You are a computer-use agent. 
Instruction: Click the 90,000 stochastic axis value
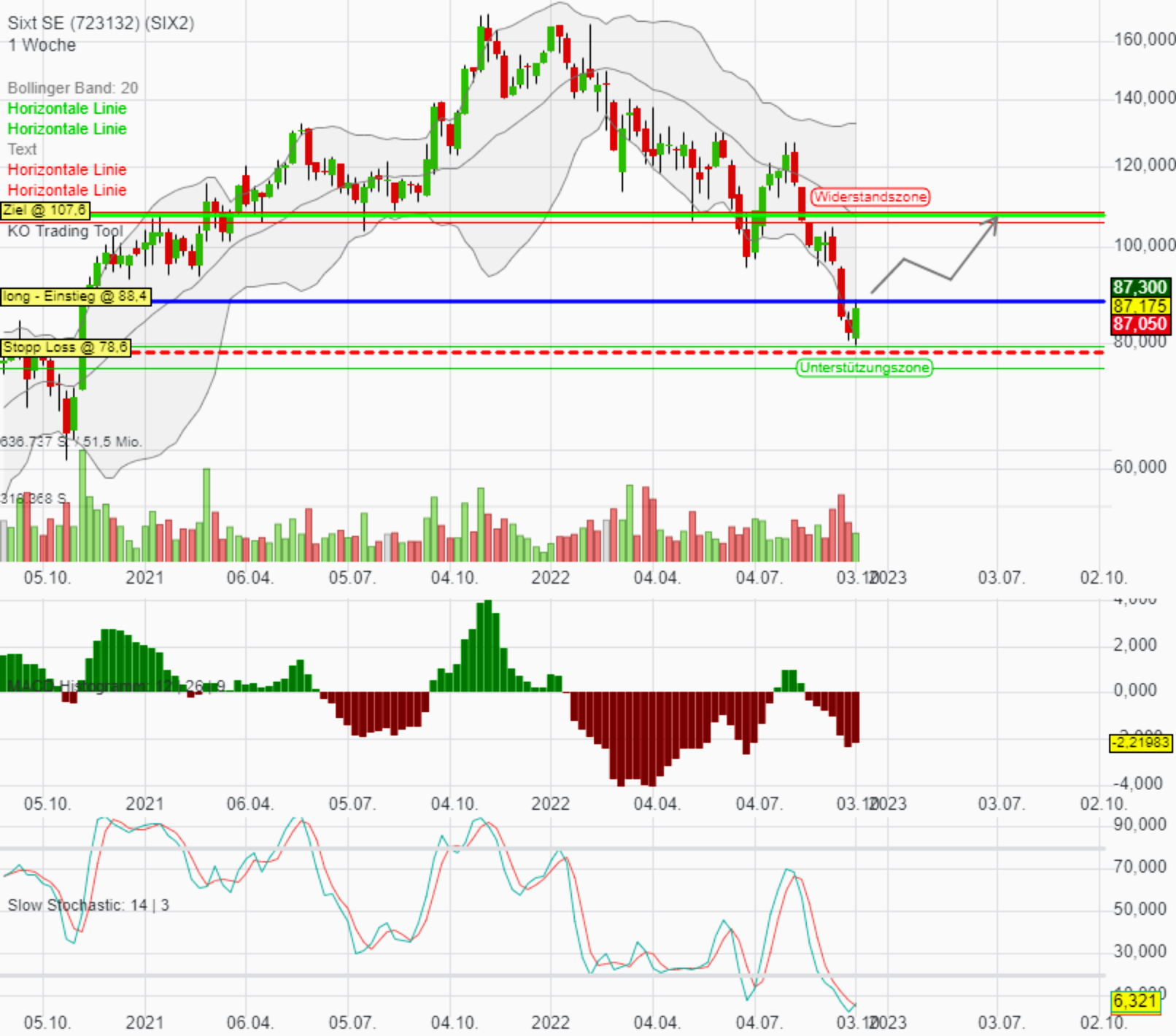(x=1140, y=825)
